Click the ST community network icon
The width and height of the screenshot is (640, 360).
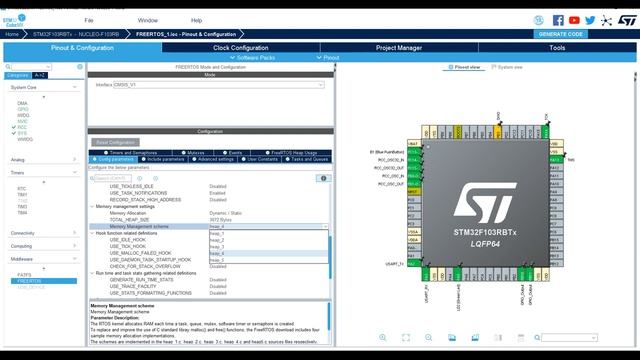[x=606, y=20]
